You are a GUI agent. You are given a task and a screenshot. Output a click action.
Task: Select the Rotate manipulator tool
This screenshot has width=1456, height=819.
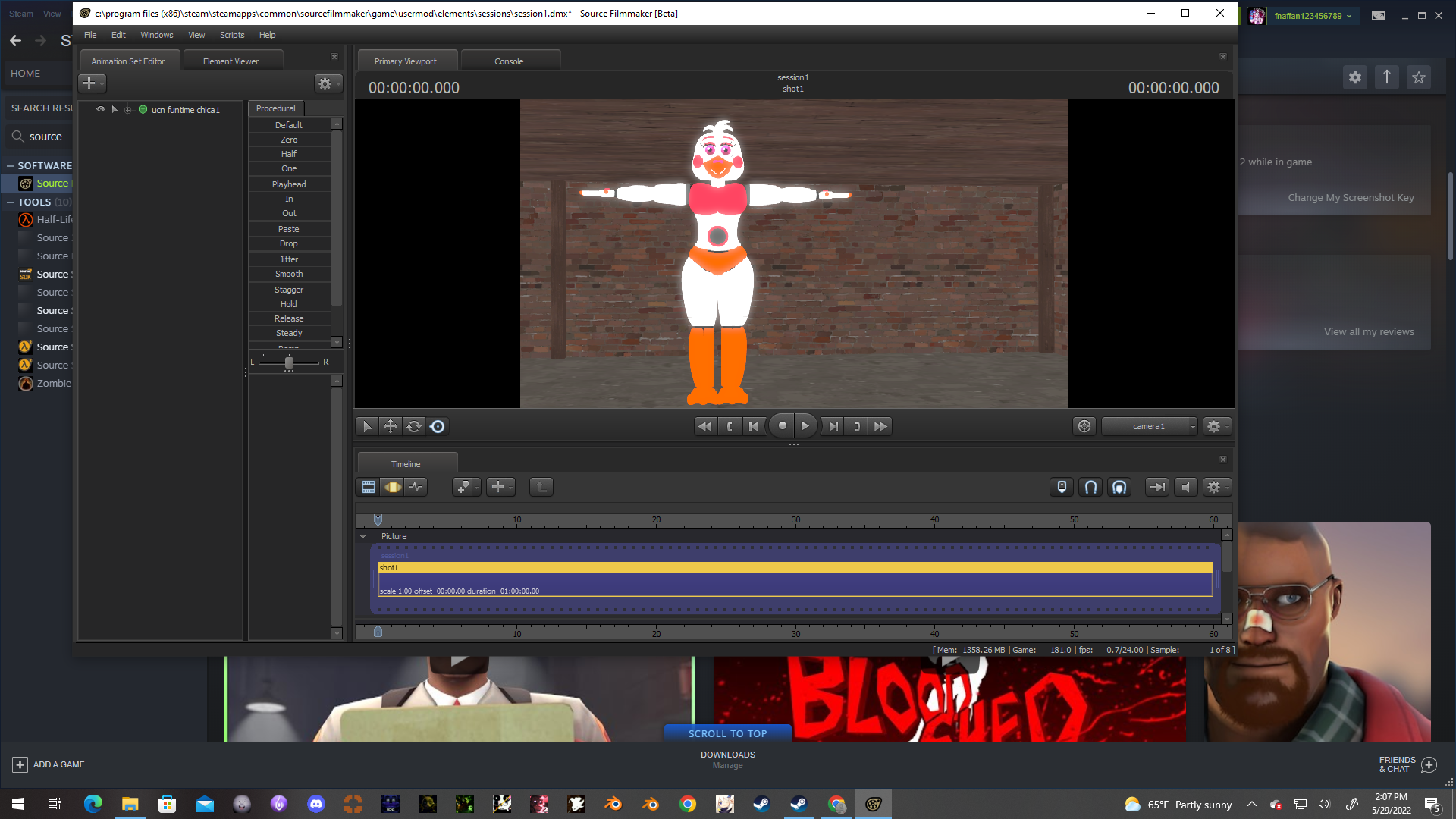(414, 426)
